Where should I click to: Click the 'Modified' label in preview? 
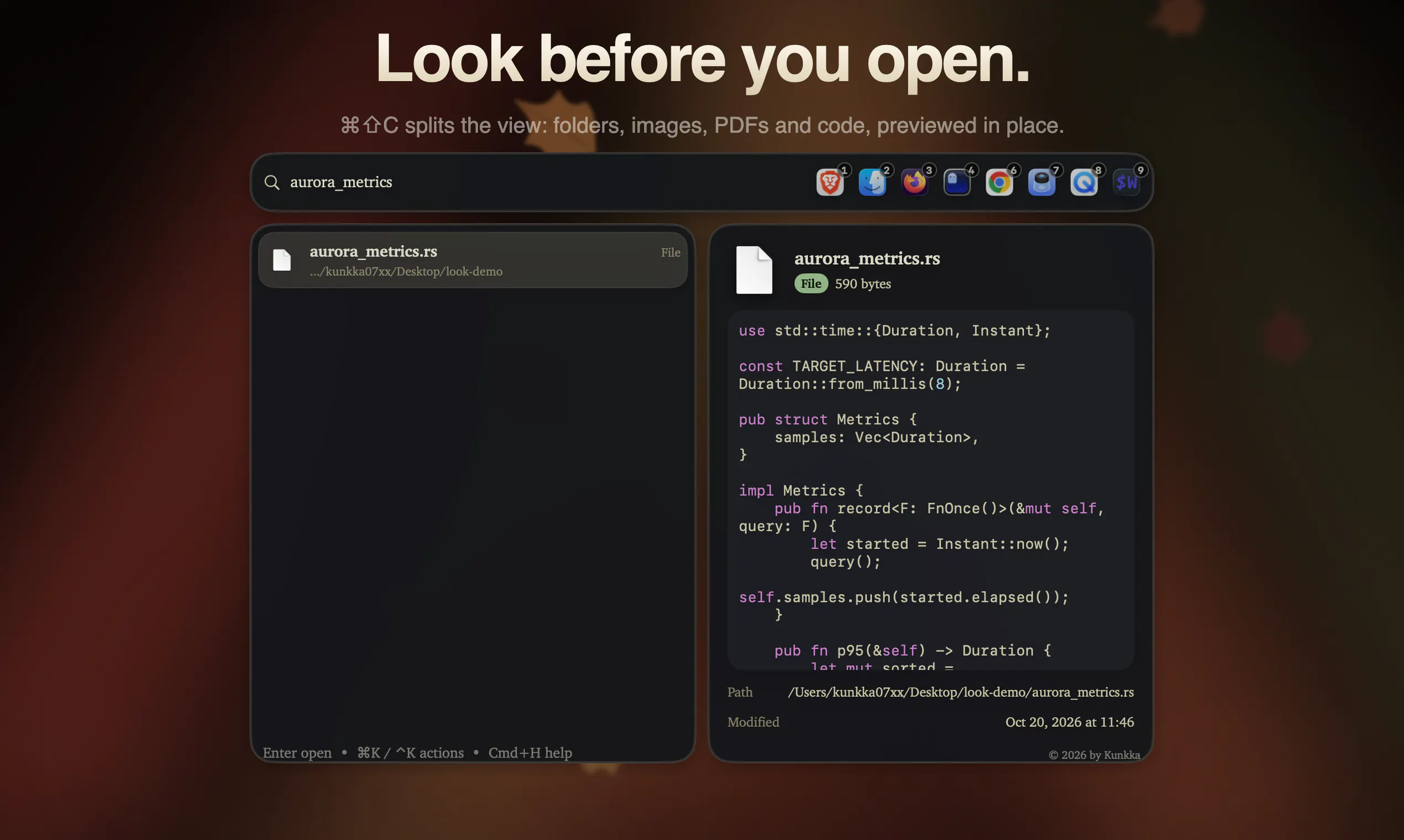pyautogui.click(x=753, y=722)
